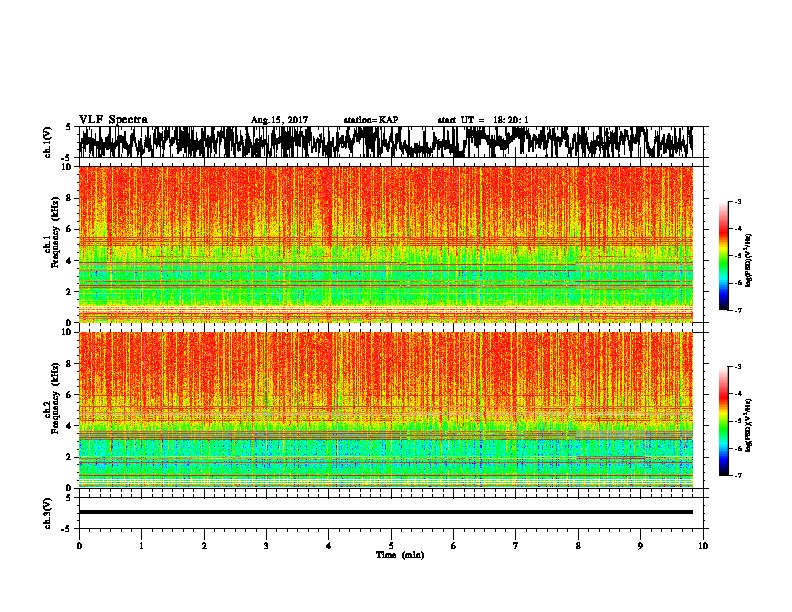This screenshot has width=792, height=612.
Task: Click the ch.1 frequency spectrogram panel
Action: (385, 244)
